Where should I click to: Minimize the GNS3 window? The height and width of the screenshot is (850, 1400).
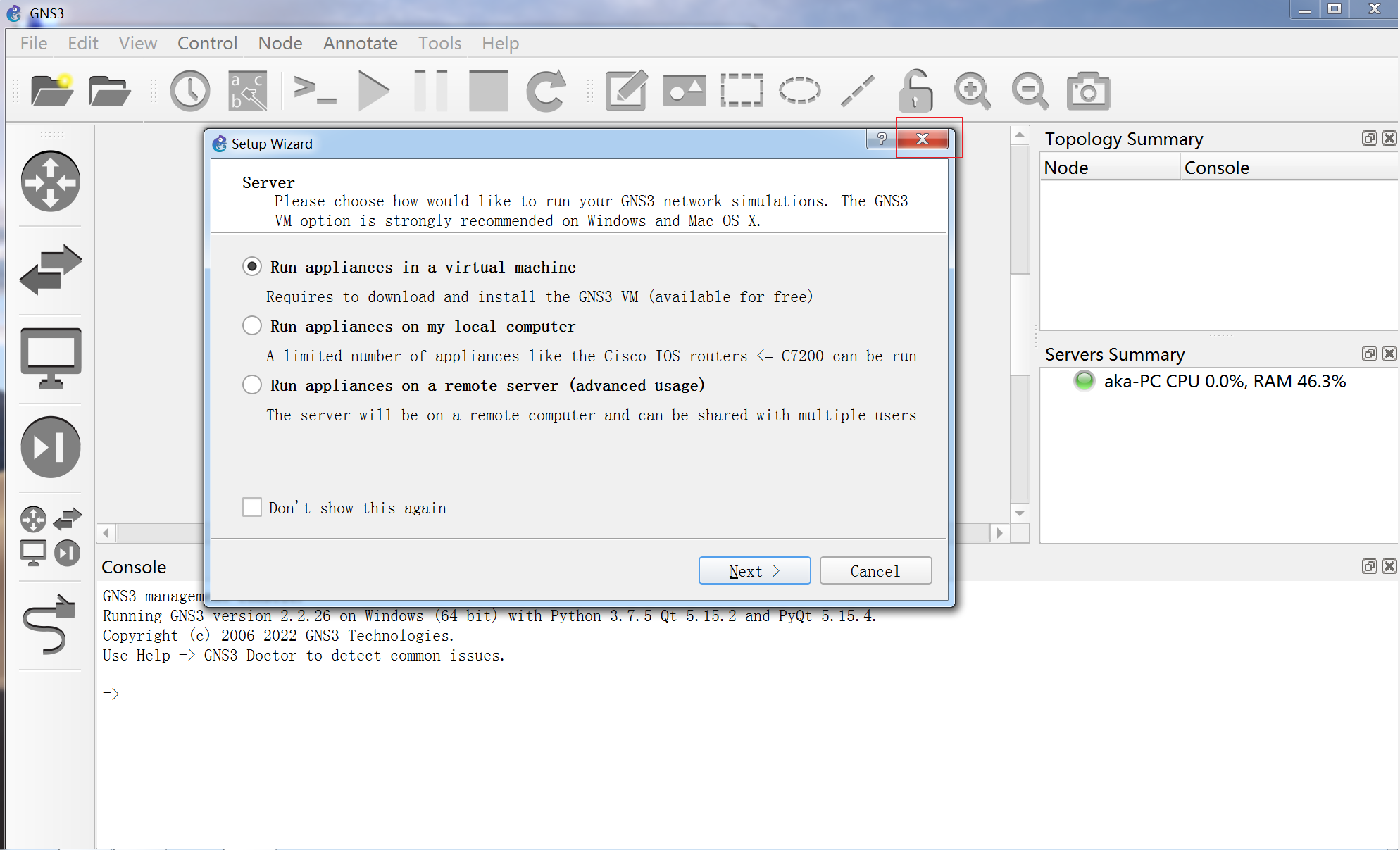(1305, 10)
